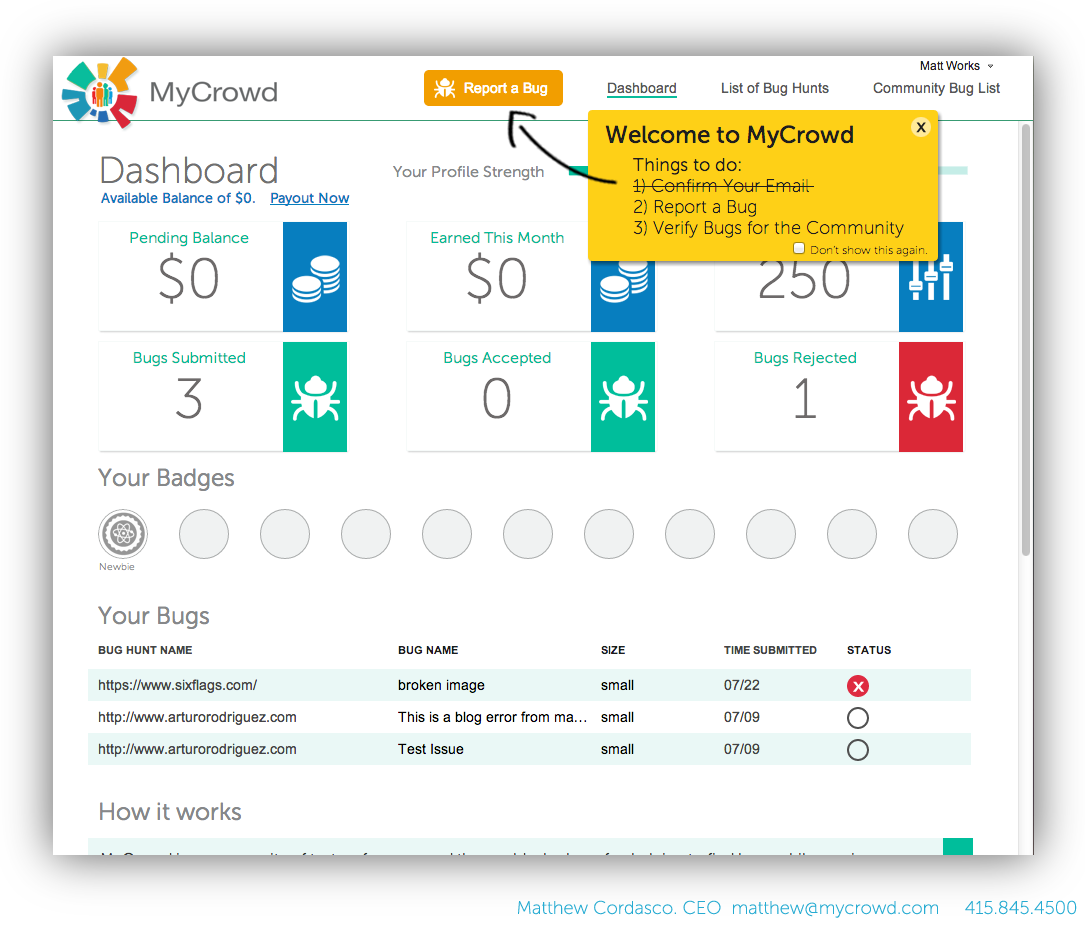
Task: Click the status circle for the blog error bug
Action: pos(858,717)
